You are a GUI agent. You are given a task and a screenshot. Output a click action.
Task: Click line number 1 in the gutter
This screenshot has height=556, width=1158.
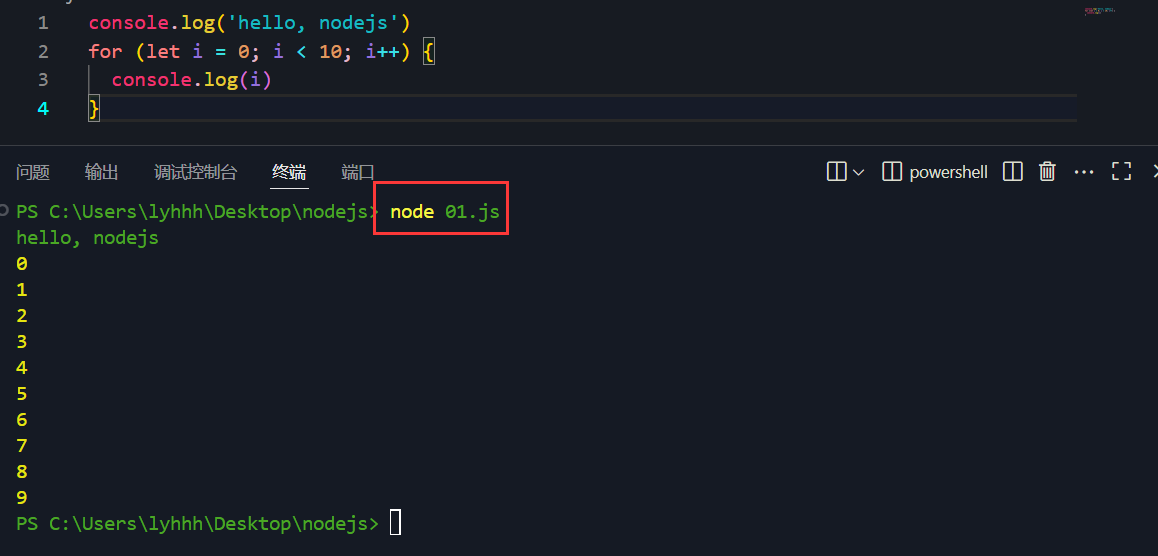[43, 23]
